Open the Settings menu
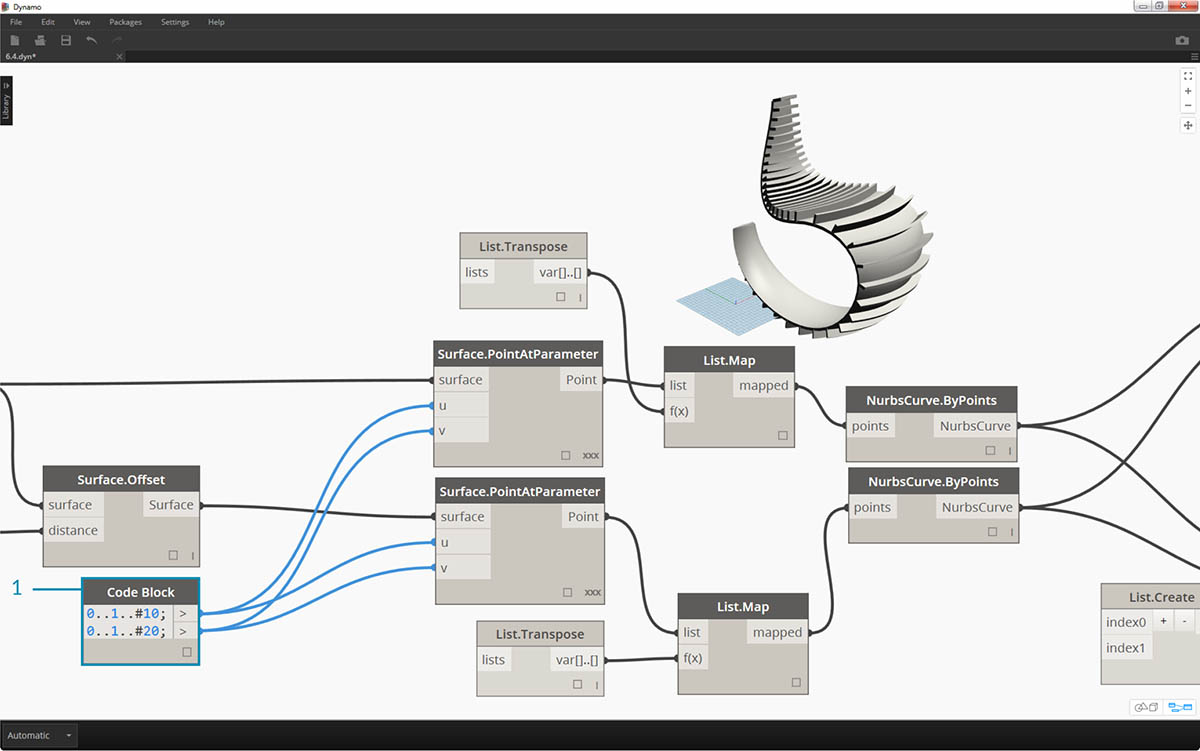This screenshot has width=1200, height=751. click(175, 22)
